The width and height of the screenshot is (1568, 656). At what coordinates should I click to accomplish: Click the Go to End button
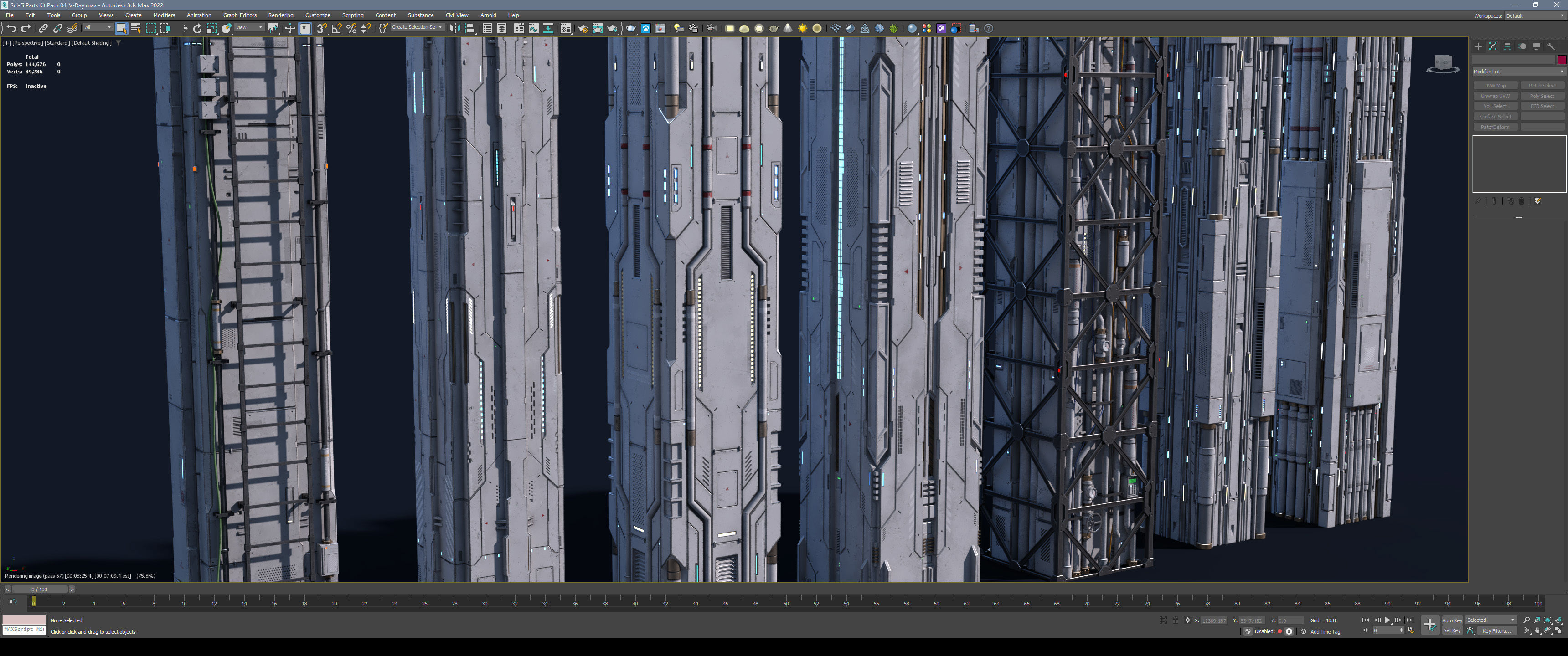1410,620
